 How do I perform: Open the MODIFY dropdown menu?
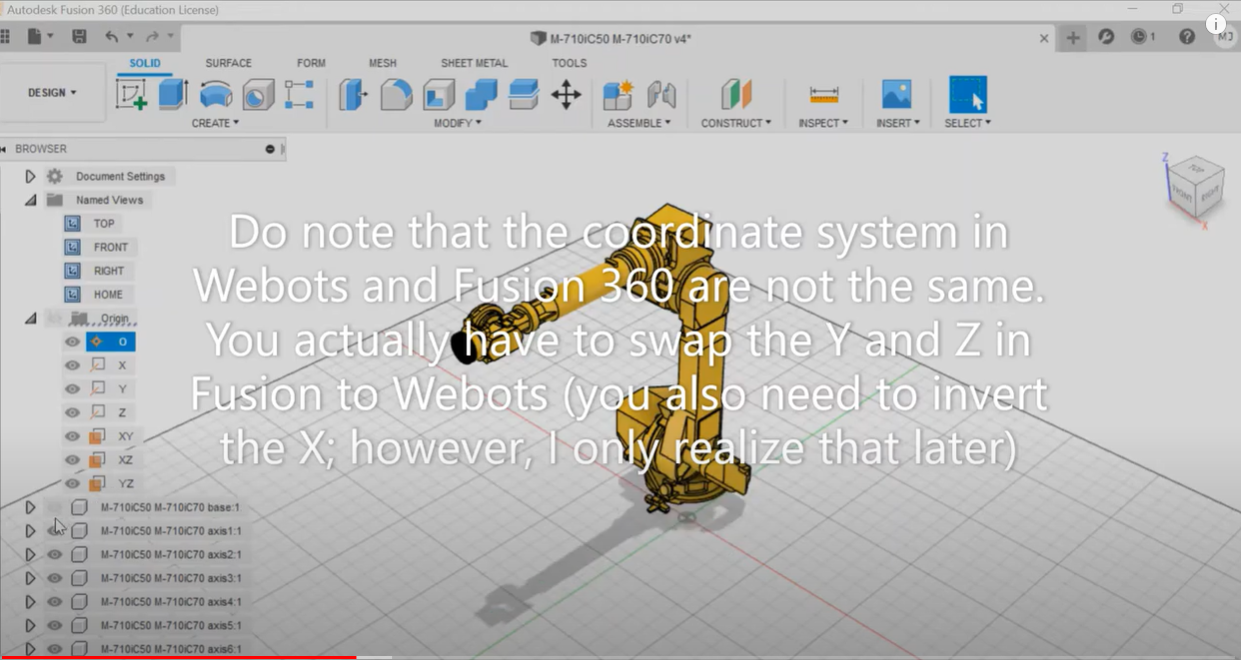tap(458, 123)
